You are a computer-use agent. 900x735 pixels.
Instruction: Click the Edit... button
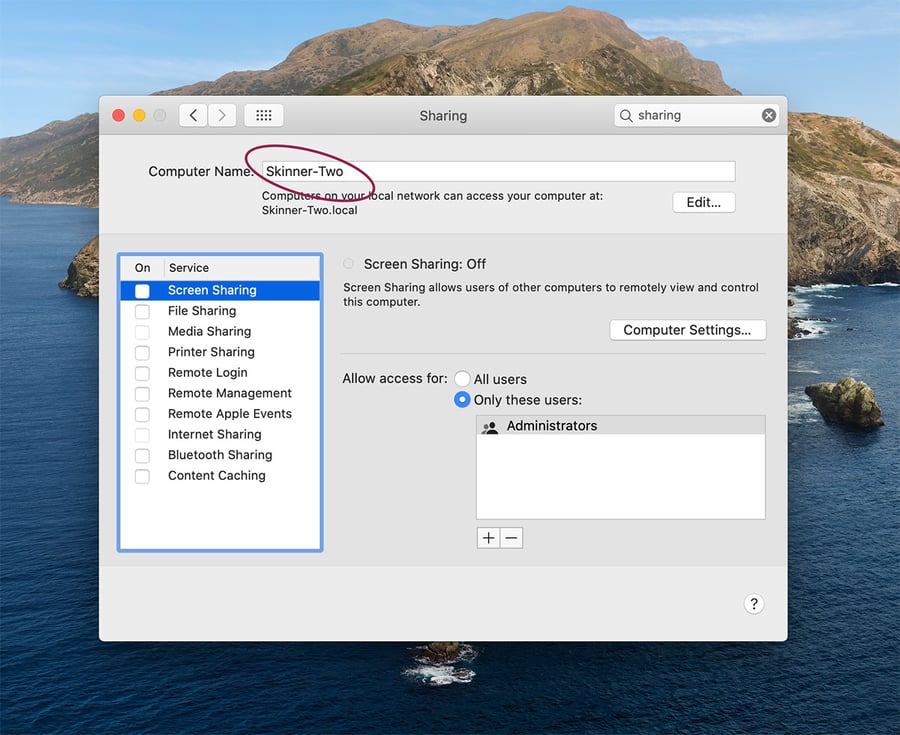coord(702,202)
